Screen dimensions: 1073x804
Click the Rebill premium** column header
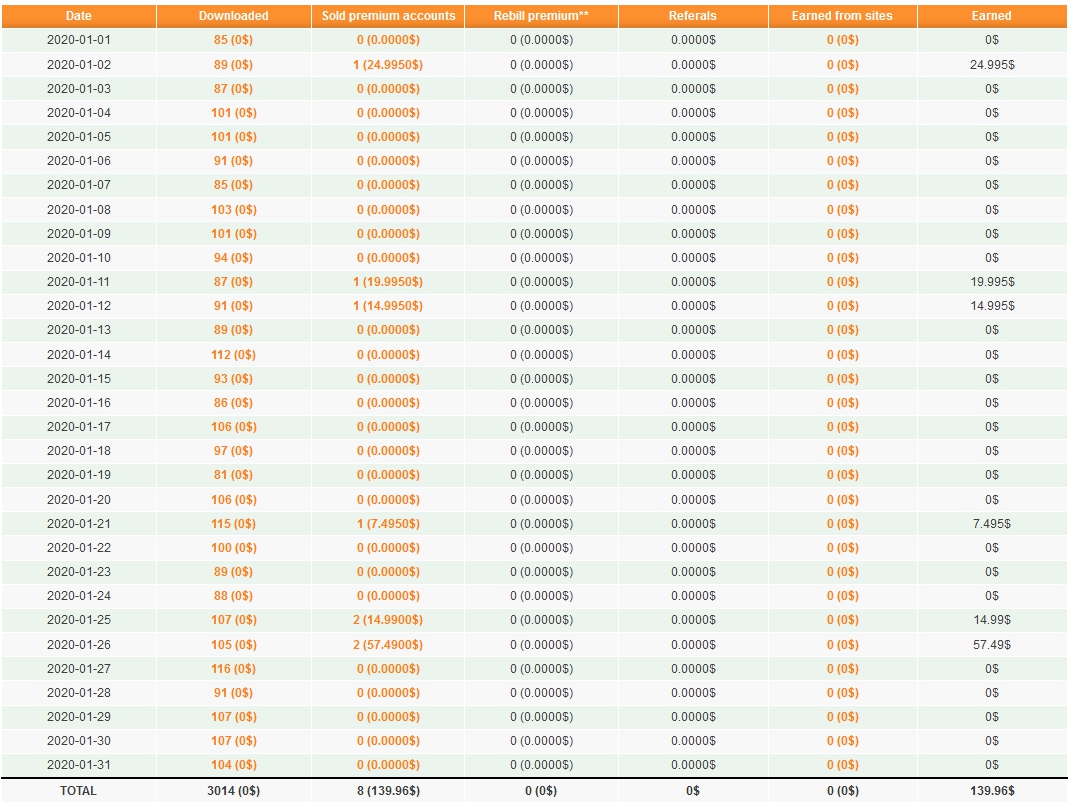tap(541, 16)
